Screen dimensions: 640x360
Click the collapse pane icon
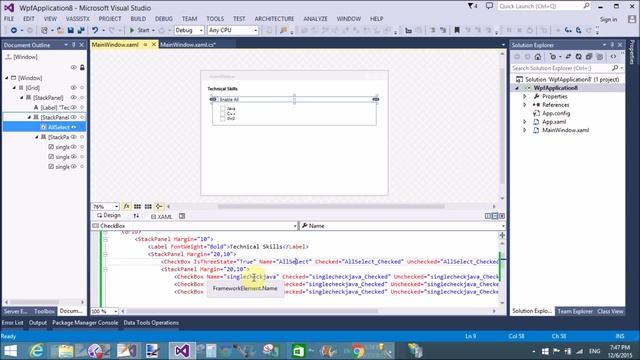502,216
